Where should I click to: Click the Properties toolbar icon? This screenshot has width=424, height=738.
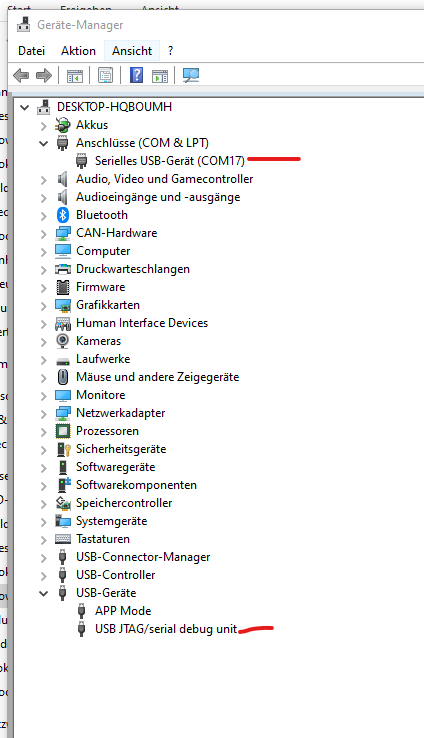[105, 75]
